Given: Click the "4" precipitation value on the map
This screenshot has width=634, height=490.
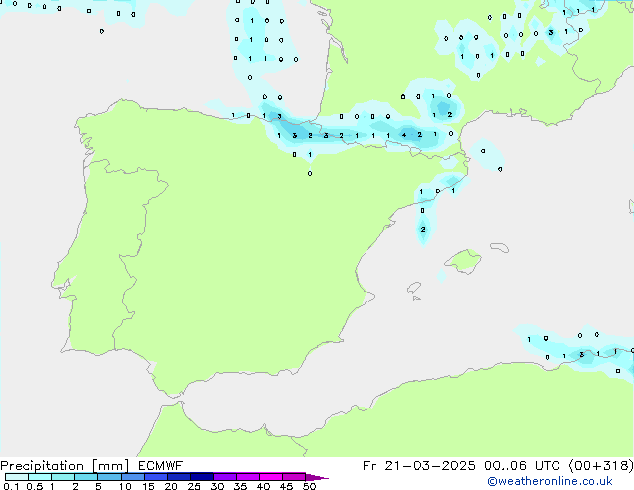Looking at the screenshot, I should coord(404,135).
